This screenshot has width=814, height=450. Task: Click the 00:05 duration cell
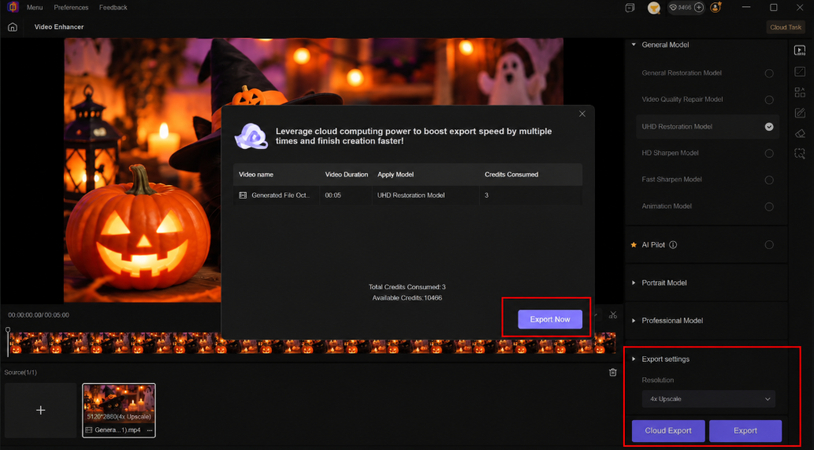pos(333,196)
